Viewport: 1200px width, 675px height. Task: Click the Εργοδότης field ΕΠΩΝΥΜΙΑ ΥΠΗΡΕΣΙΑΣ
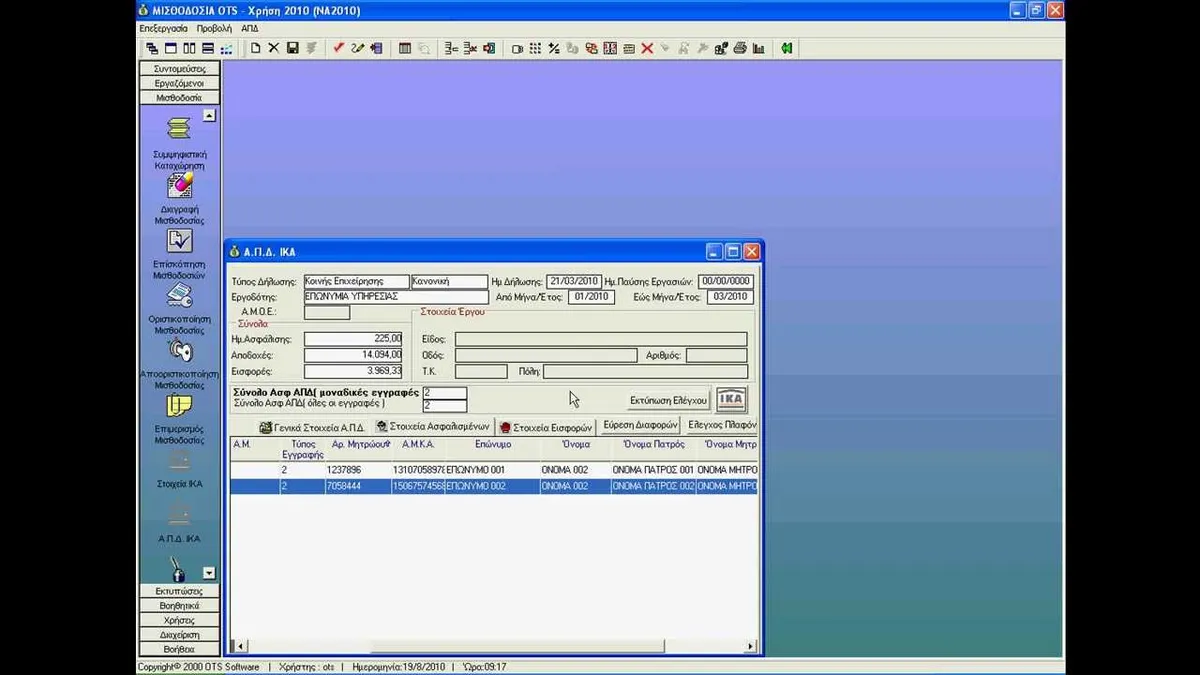coord(395,297)
